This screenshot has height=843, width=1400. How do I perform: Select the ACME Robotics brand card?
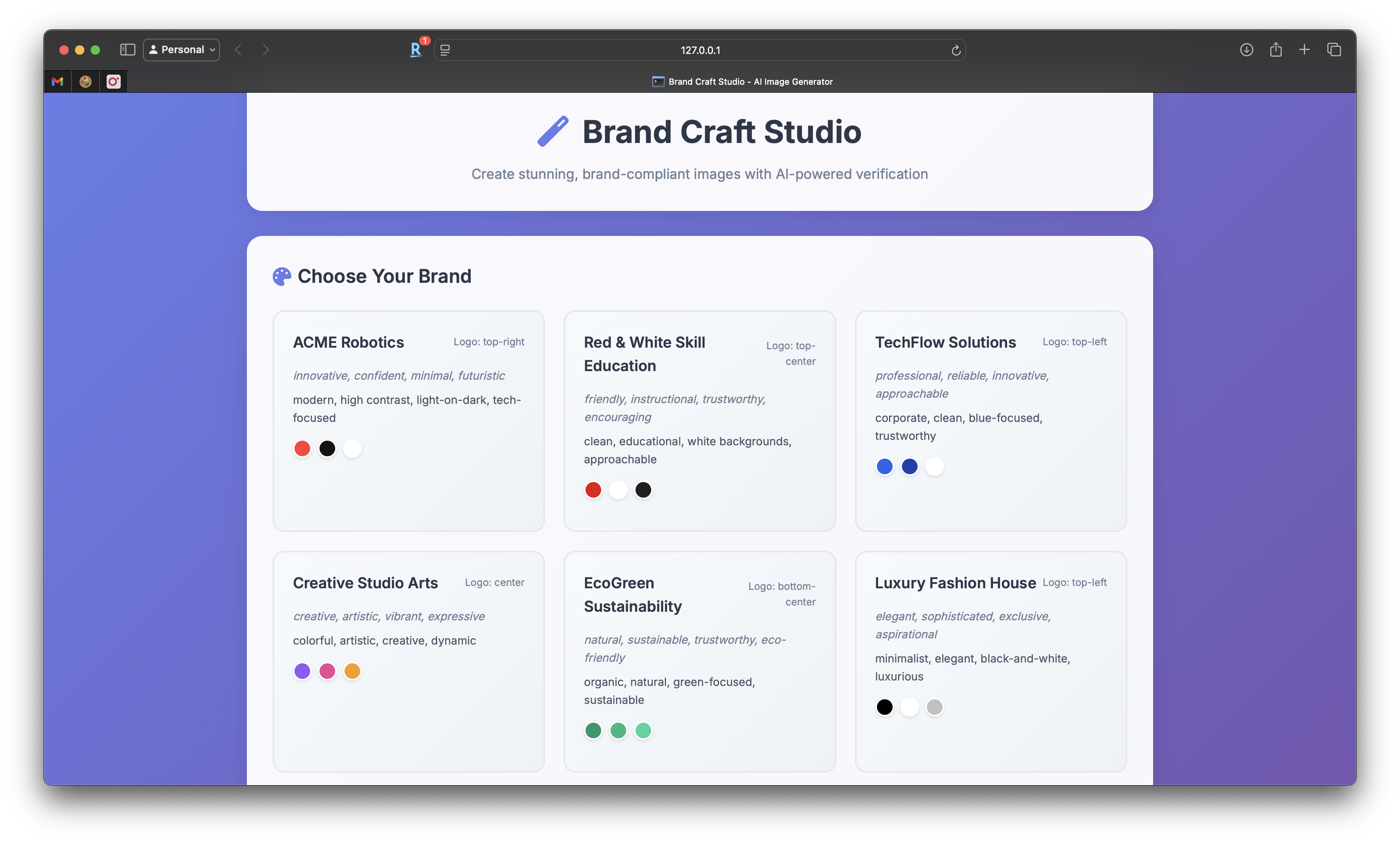(408, 420)
